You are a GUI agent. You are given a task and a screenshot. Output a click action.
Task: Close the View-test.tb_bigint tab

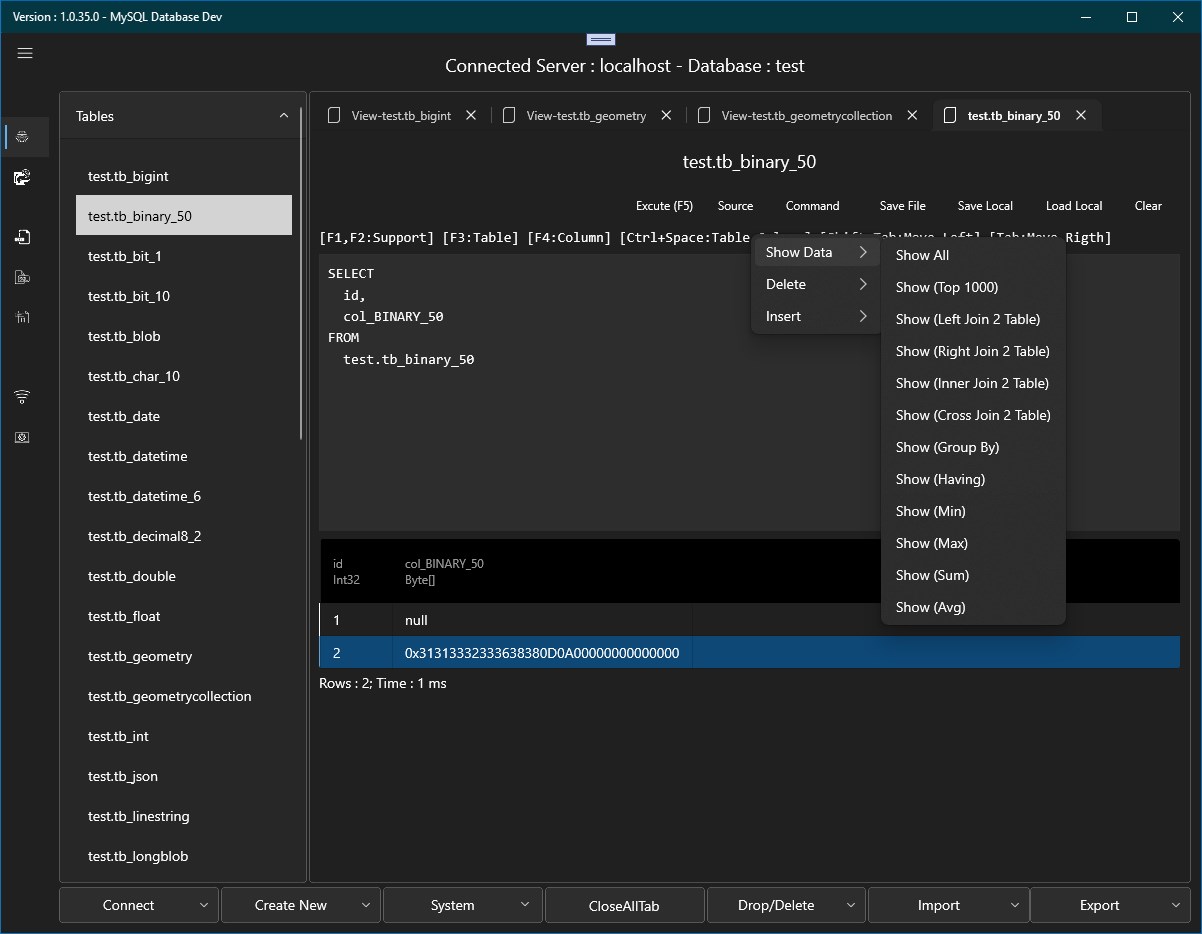click(x=472, y=116)
